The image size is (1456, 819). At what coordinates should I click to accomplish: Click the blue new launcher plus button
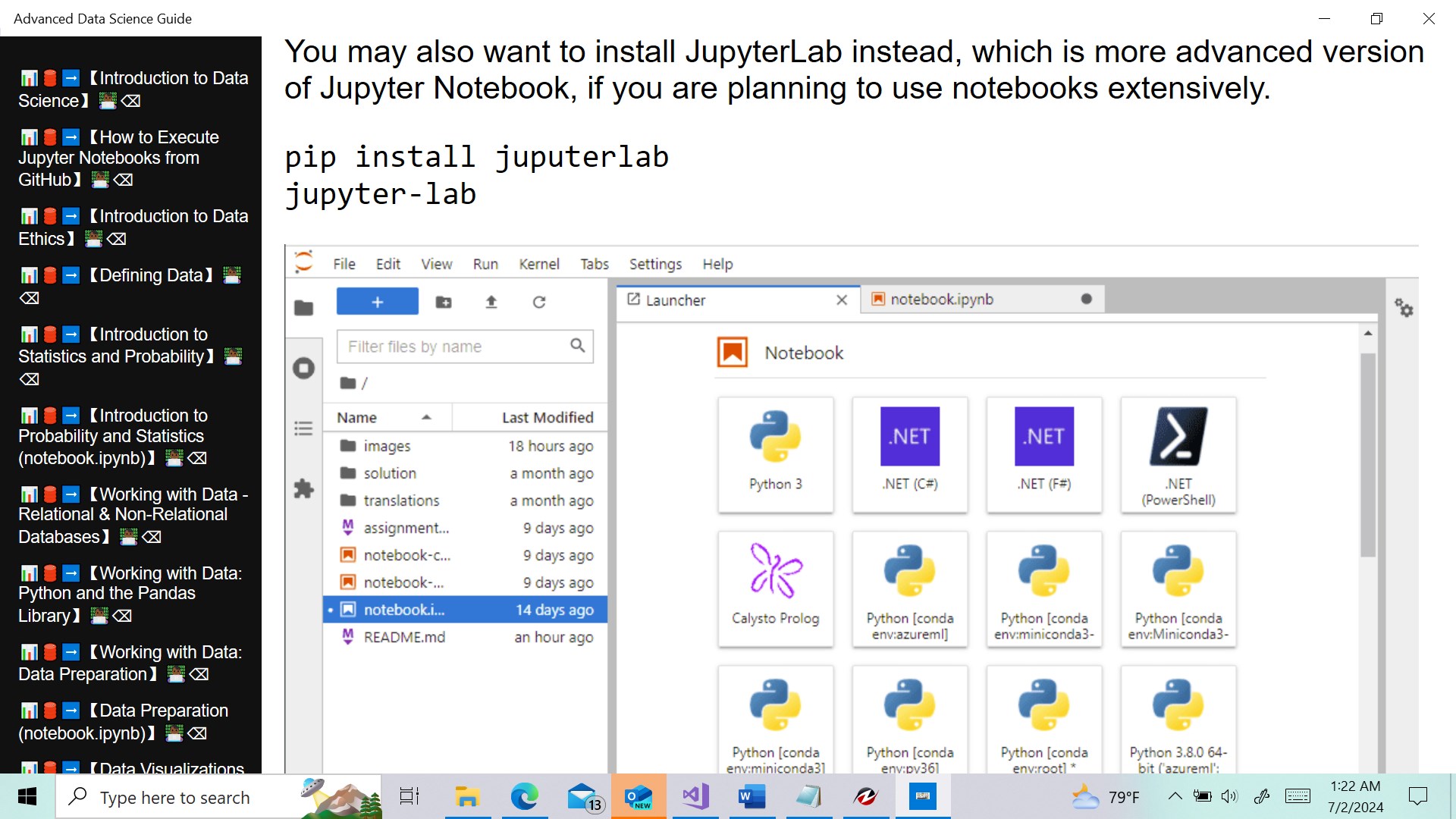pos(377,302)
